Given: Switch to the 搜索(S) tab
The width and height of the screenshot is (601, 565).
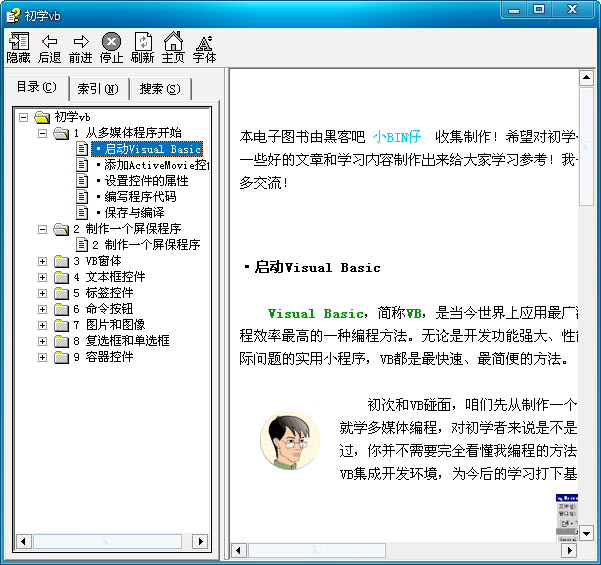Looking at the screenshot, I should coord(160,89).
